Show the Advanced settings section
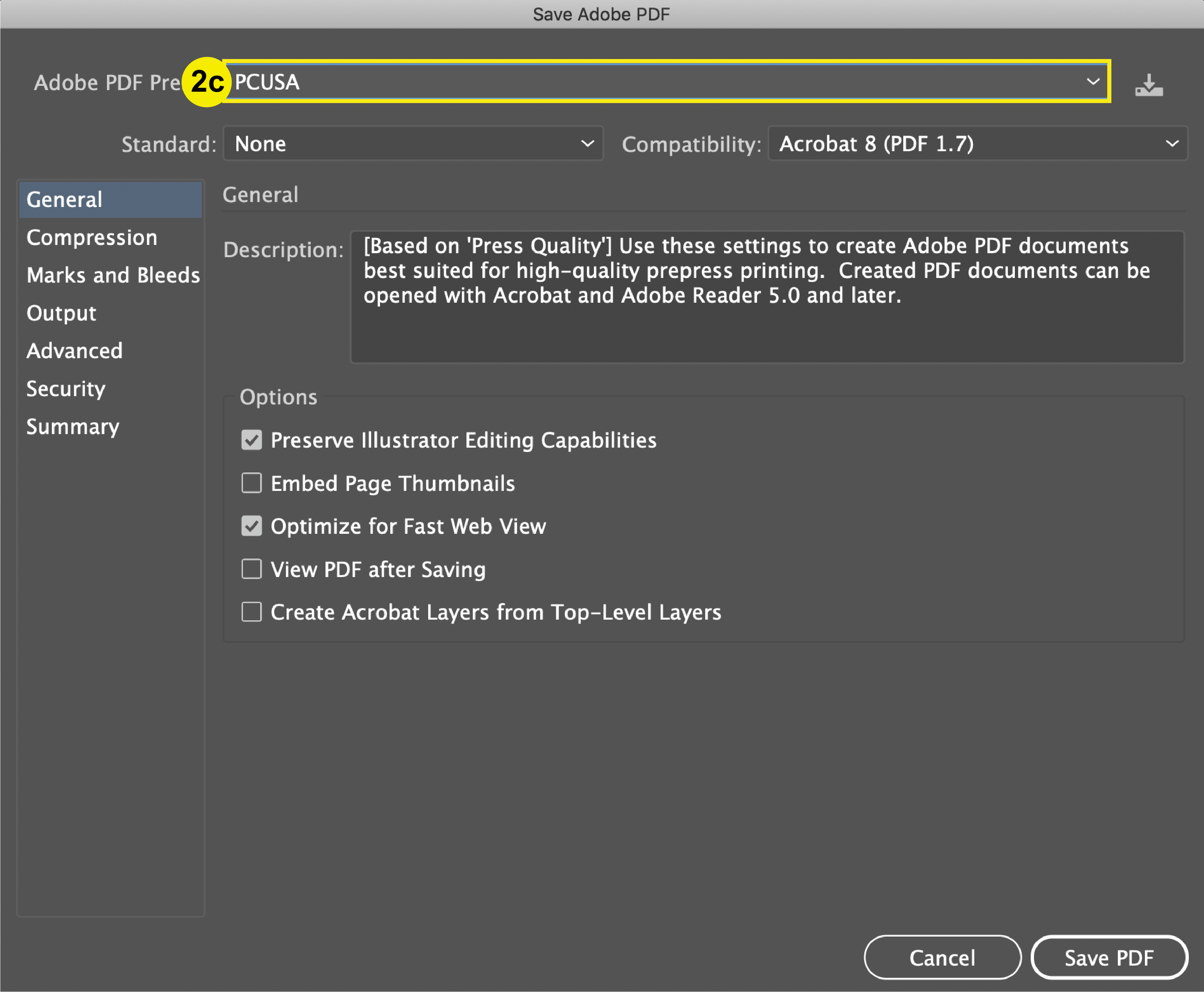Screen dimensions: 1204x992 pos(110,351)
